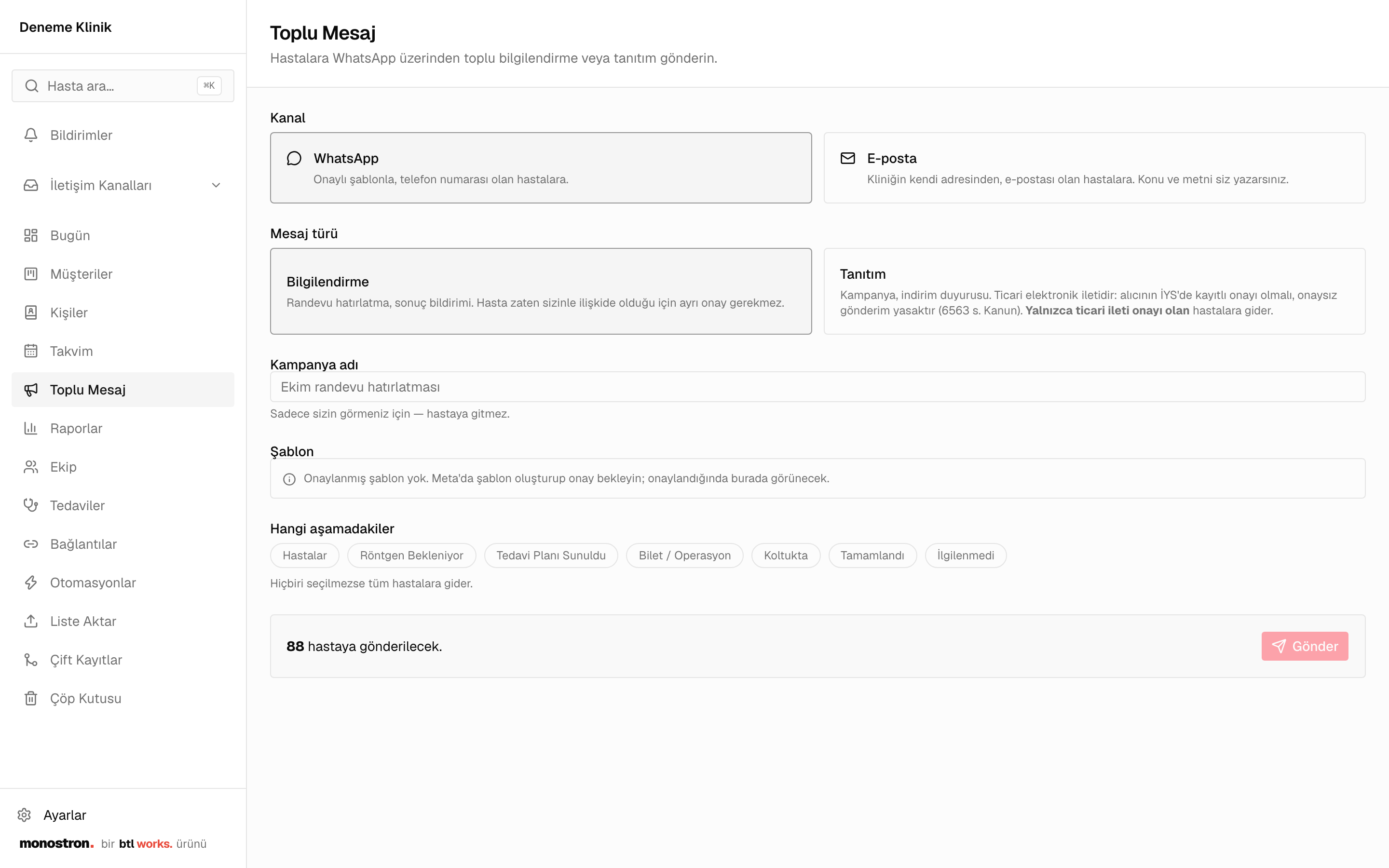Click the monostron. logo
The width and height of the screenshot is (1389, 868).
(x=57, y=843)
